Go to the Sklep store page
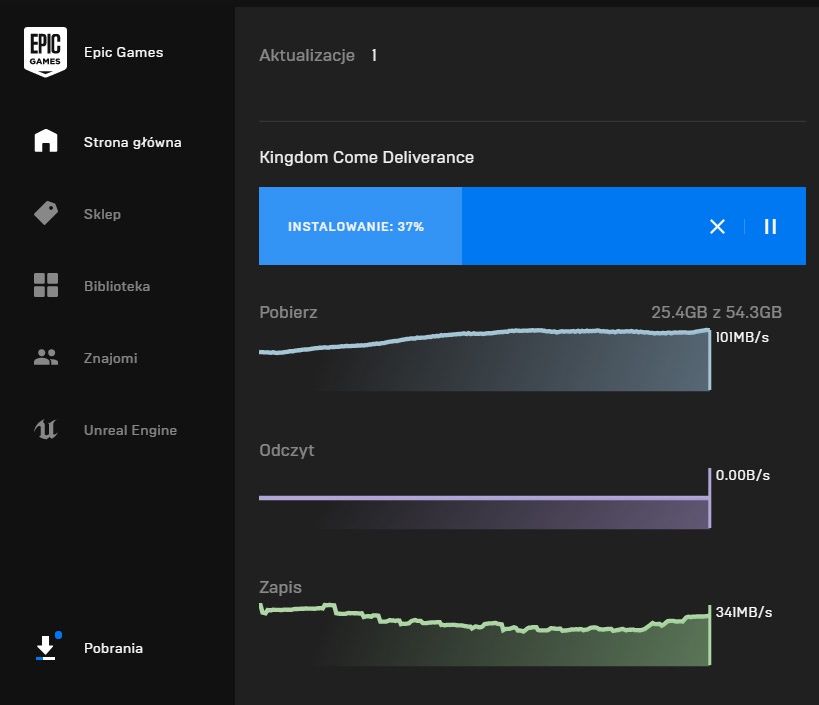 point(102,214)
